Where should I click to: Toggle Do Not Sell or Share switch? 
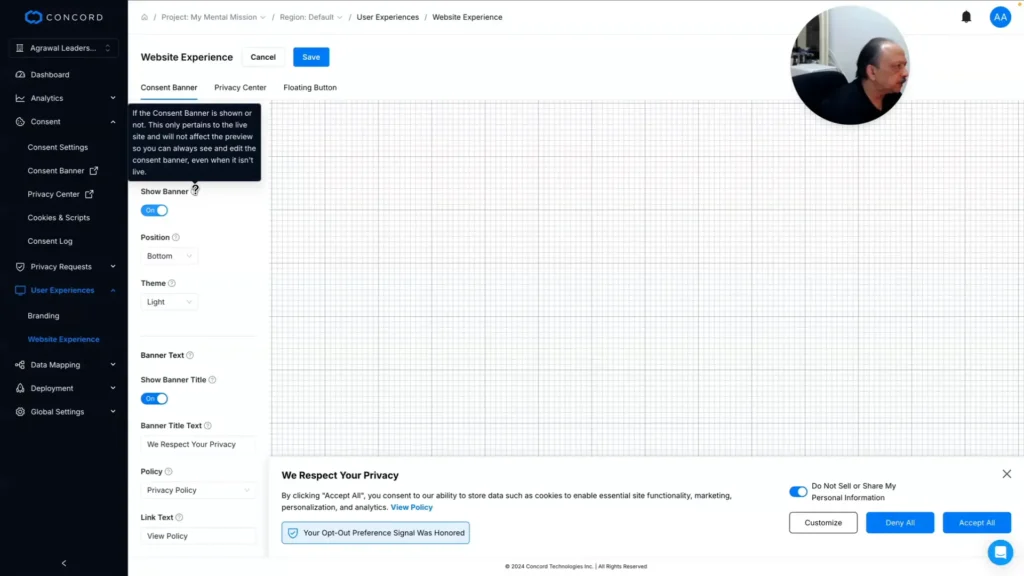coord(797,492)
